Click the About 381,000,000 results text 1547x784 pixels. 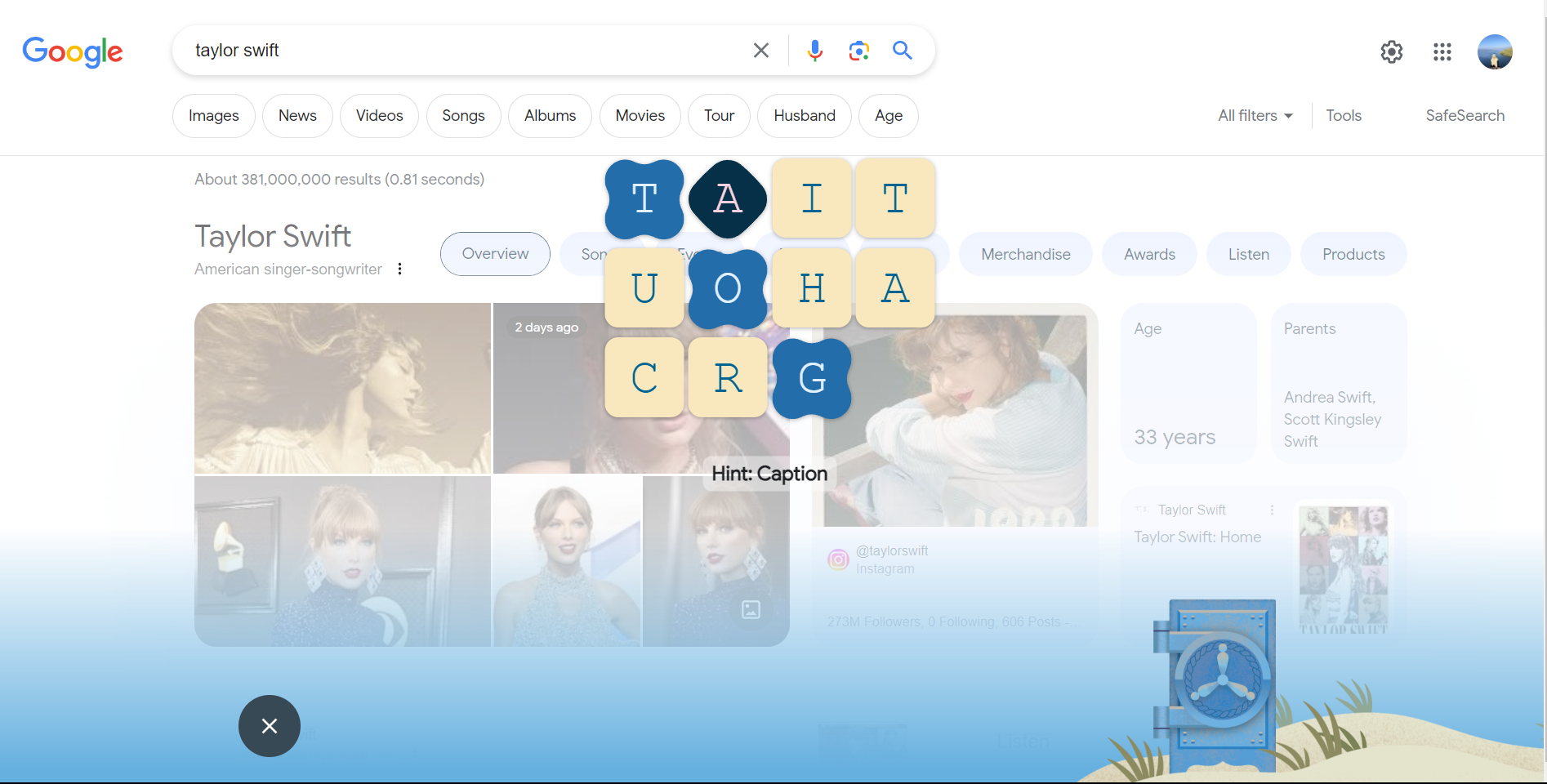[x=339, y=179]
